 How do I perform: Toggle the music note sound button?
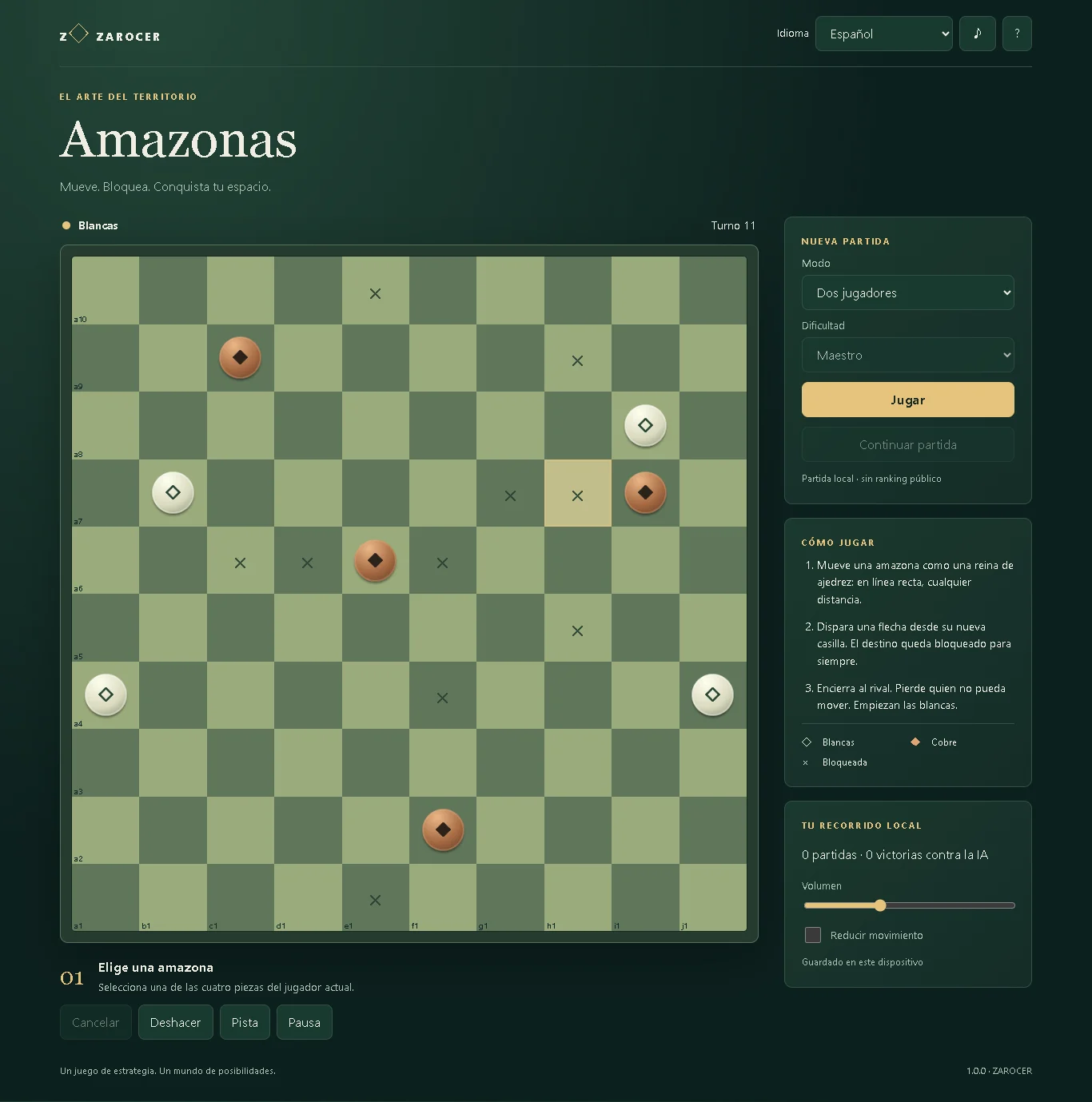point(977,34)
